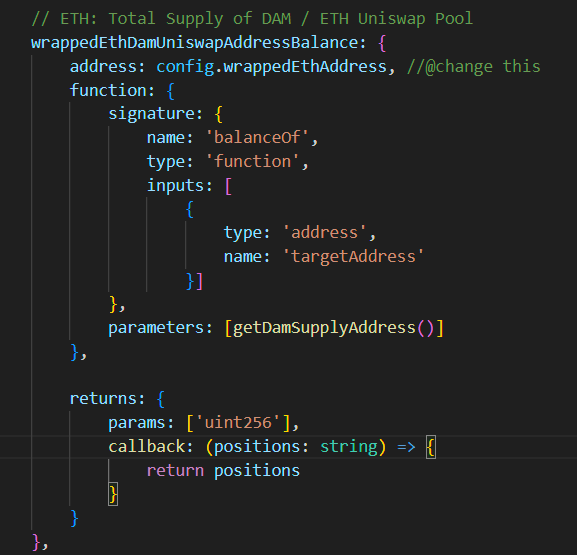Click wrappedEthAddress after config
Screen dimensions: 577x555
[305, 67]
